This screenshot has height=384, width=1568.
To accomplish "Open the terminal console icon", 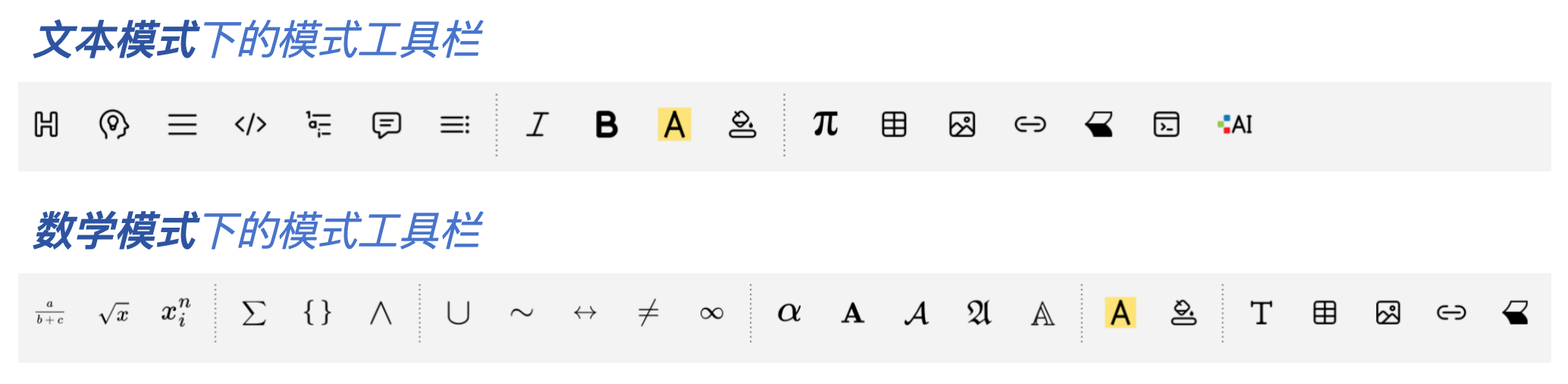I will point(1166,124).
